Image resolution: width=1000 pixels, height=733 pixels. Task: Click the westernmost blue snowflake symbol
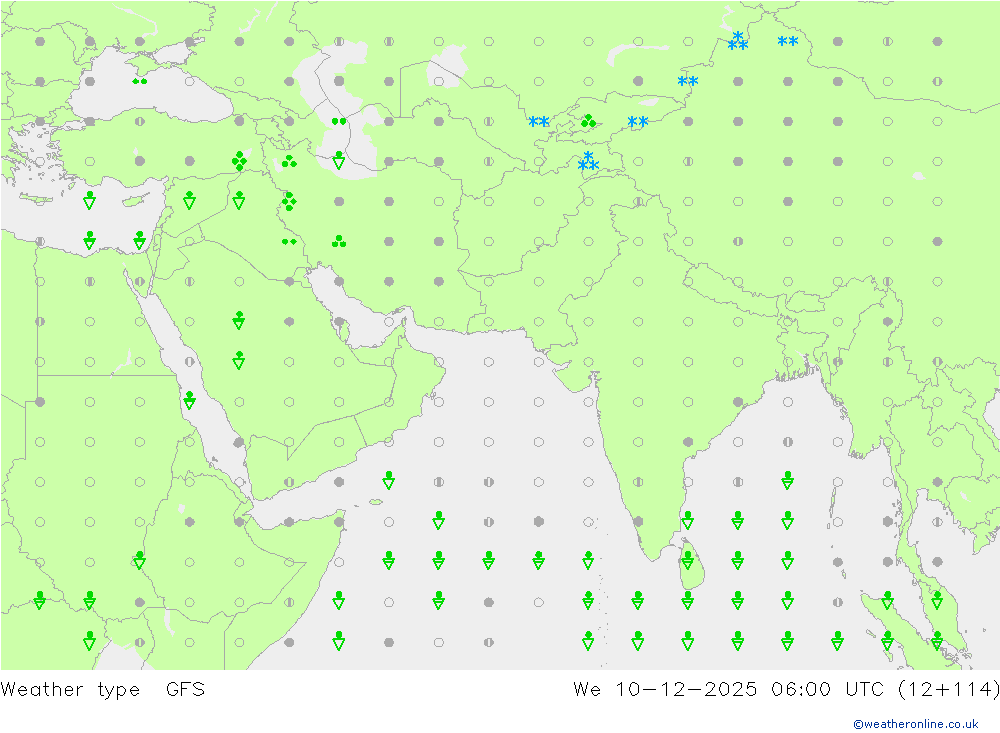pos(539,122)
